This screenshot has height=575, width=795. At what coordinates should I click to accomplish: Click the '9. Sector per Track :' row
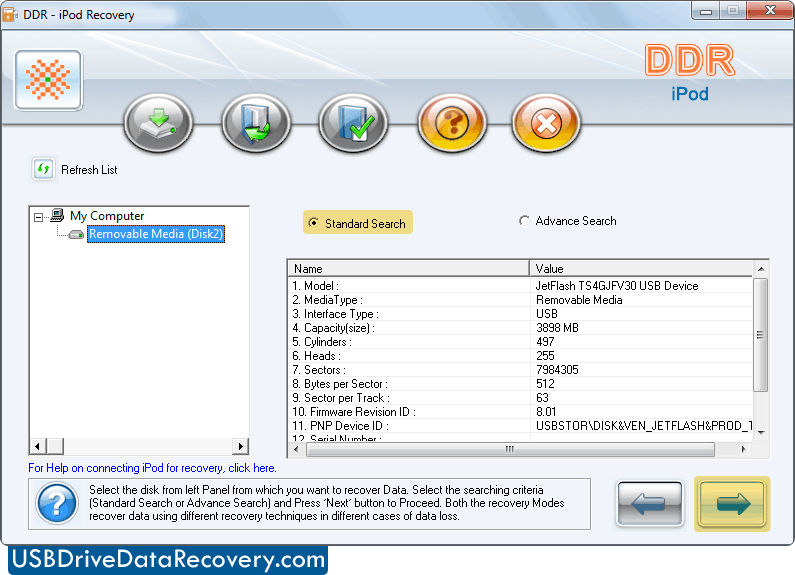[341, 398]
